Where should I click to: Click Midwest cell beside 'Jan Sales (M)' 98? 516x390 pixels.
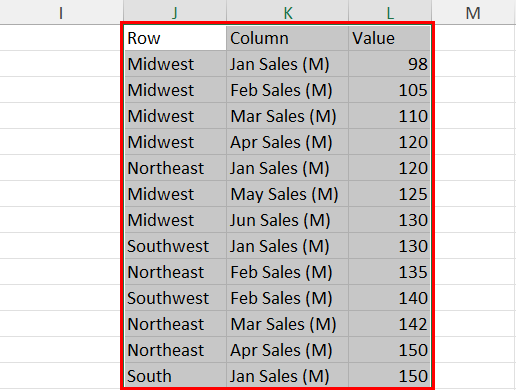pos(175,64)
